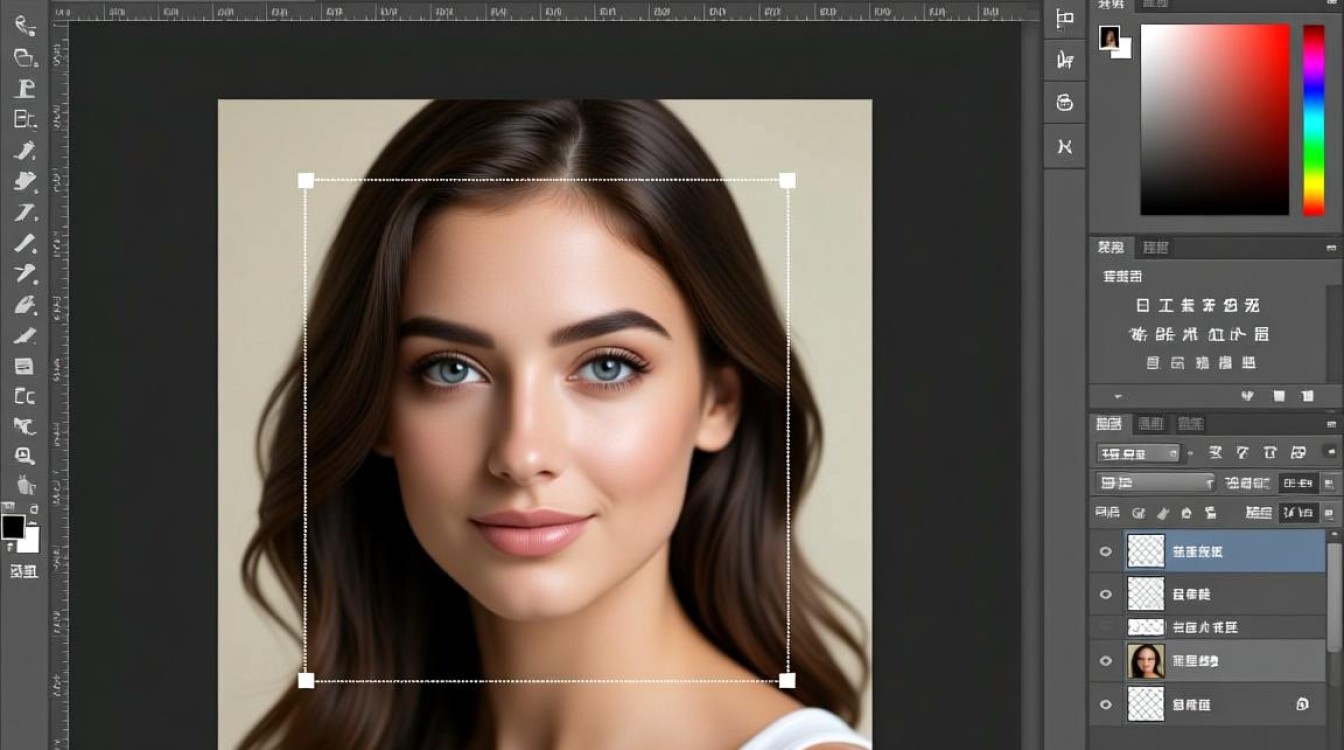The width and height of the screenshot is (1344, 750).
Task: Click the X-shaped fourth icon in panel strip
Action: [1065, 146]
